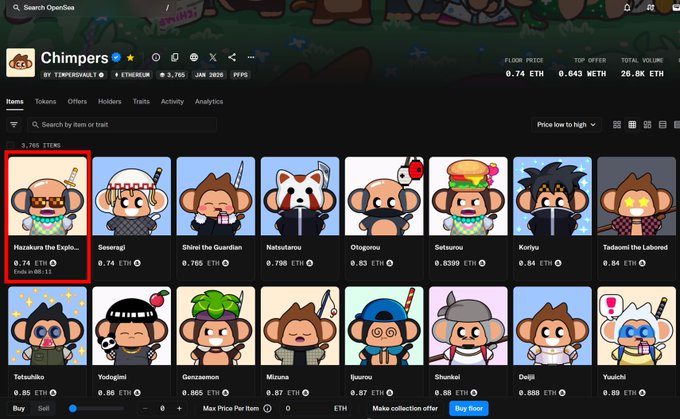Click the minus stepper in sweep bar
The width and height of the screenshot is (680, 419).
pos(145,408)
